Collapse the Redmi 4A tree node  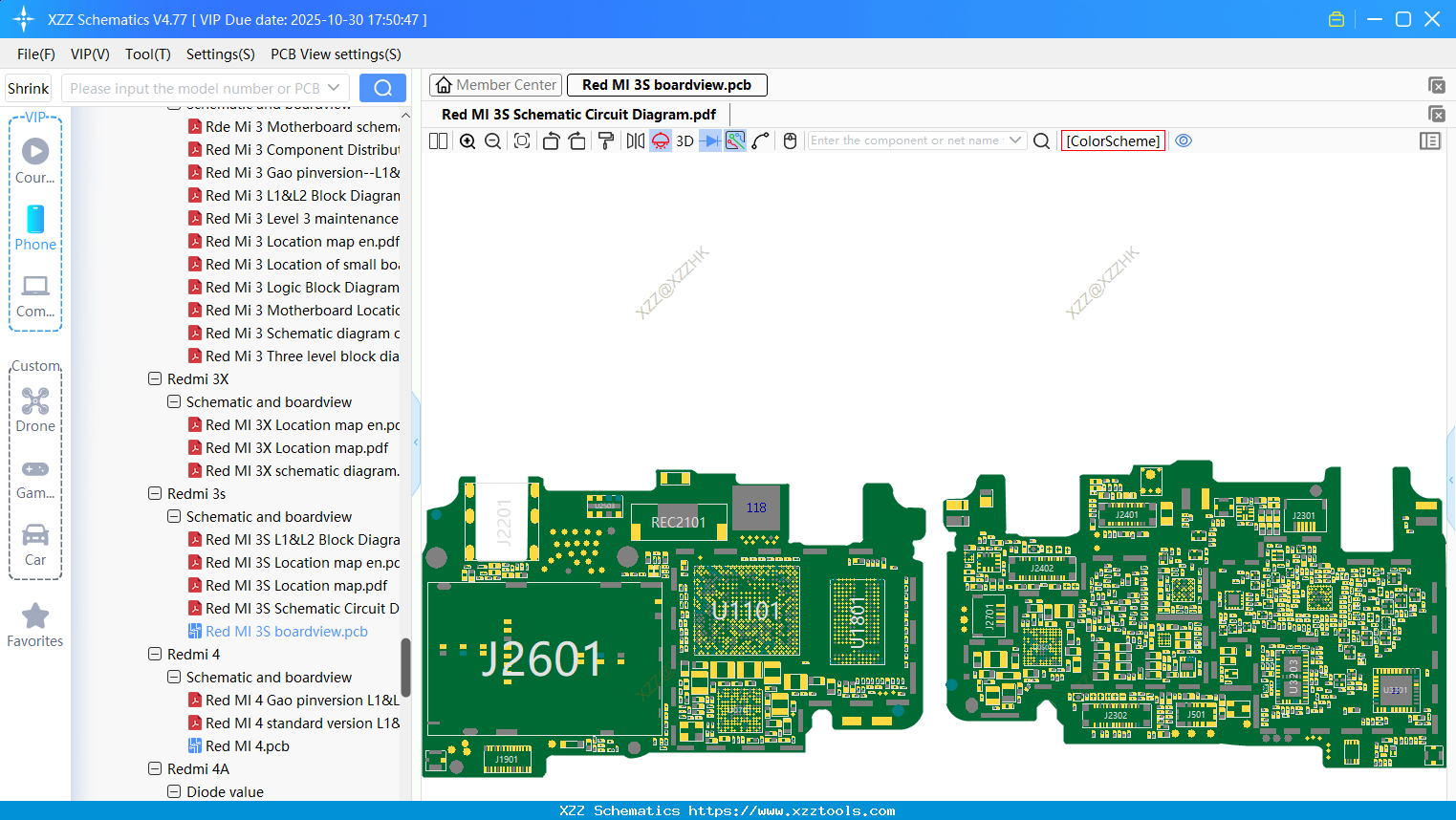[155, 768]
